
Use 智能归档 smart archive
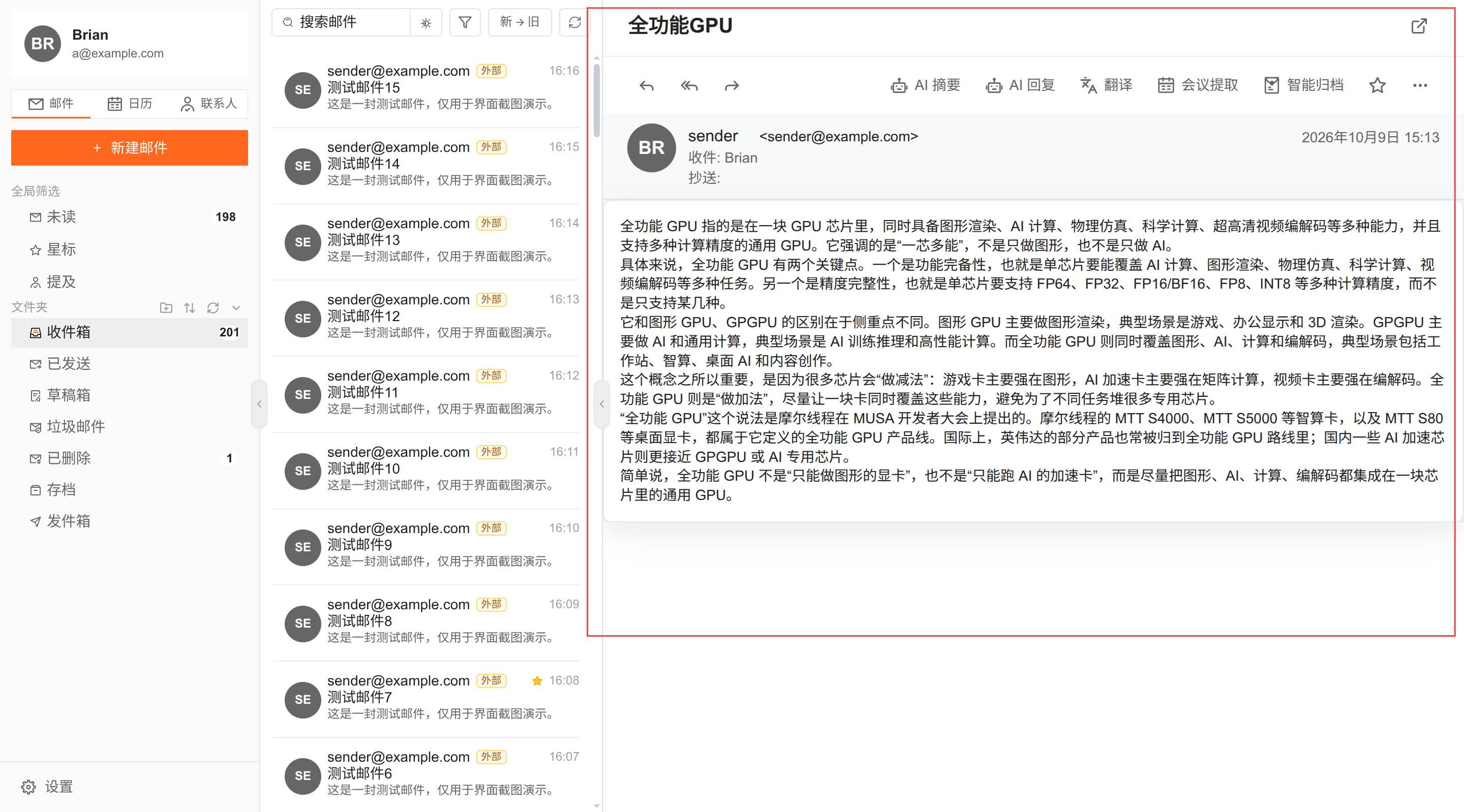click(1303, 85)
